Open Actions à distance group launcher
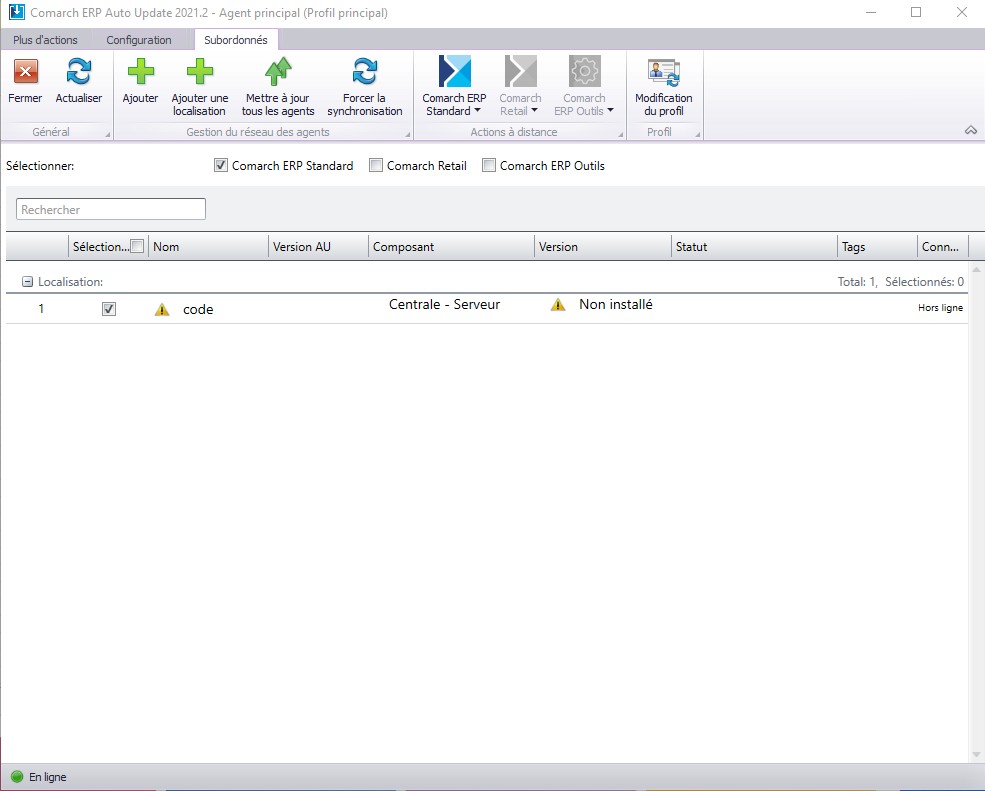The image size is (985, 791). click(621, 134)
